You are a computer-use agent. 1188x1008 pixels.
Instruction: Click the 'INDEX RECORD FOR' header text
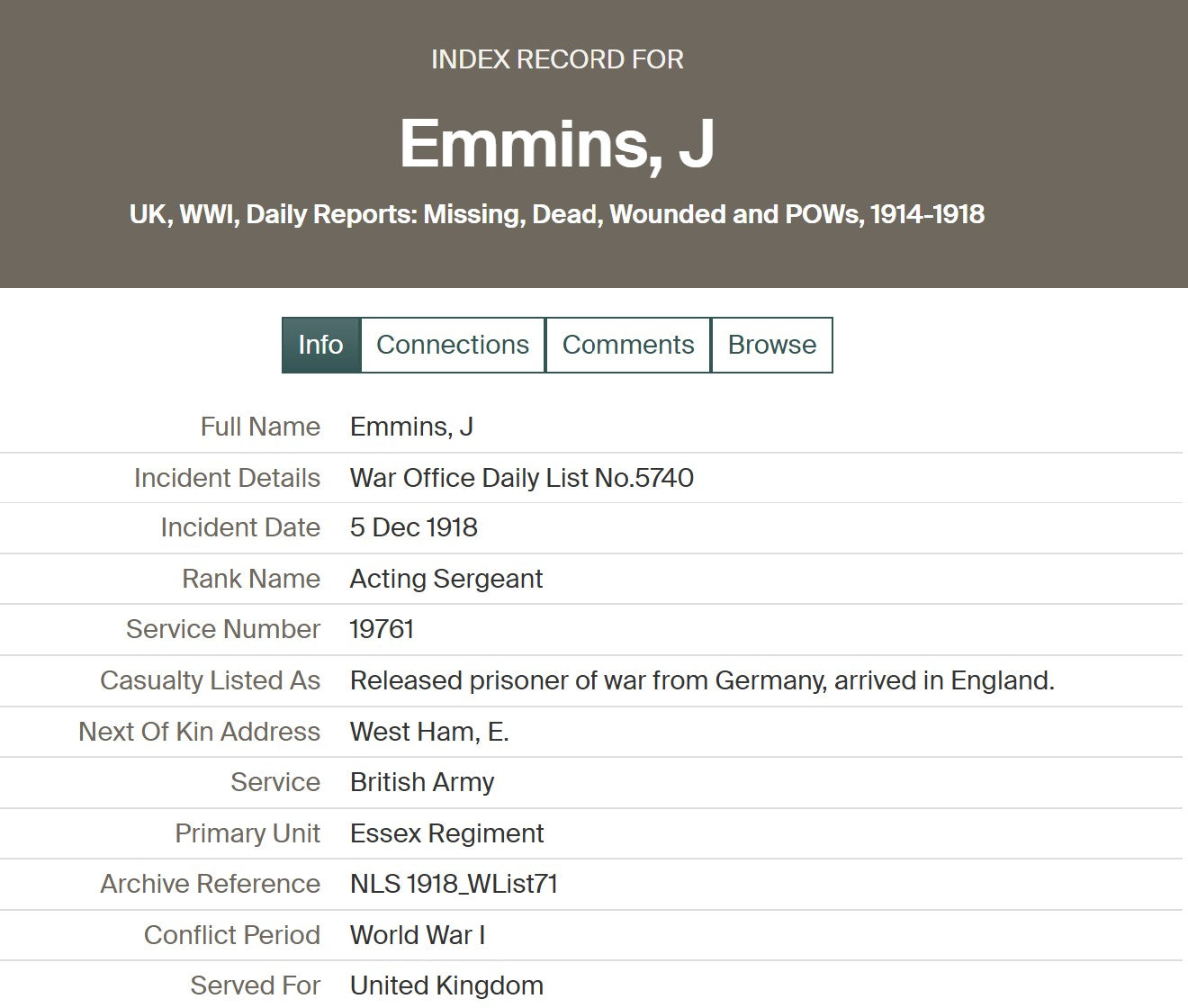point(557,59)
